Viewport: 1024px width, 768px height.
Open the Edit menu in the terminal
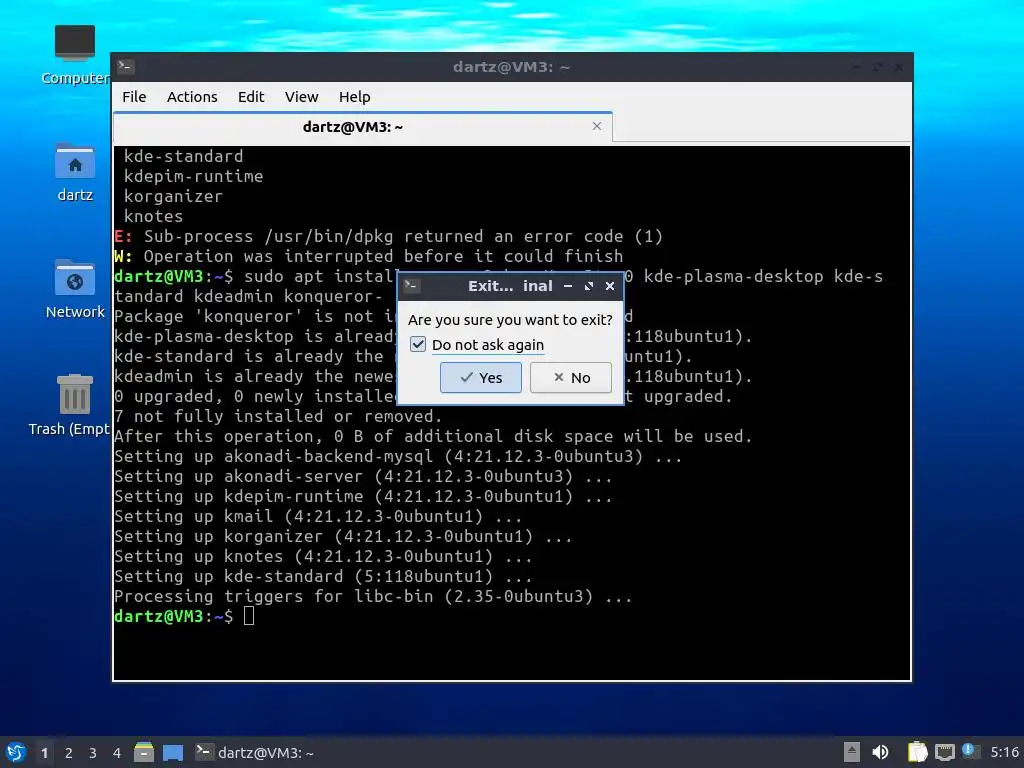251,97
